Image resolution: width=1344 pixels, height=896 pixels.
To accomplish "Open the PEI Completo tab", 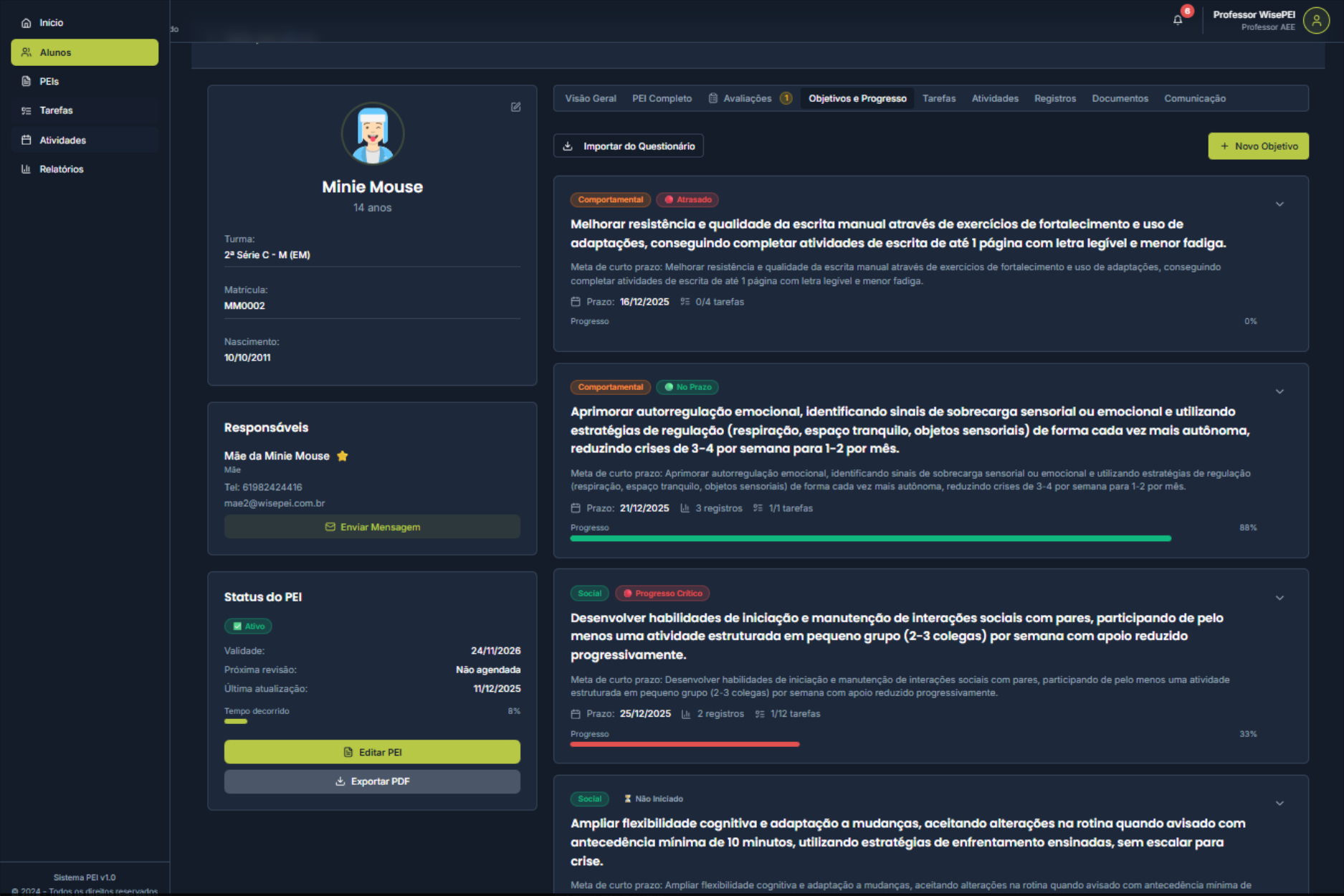I will [662, 99].
